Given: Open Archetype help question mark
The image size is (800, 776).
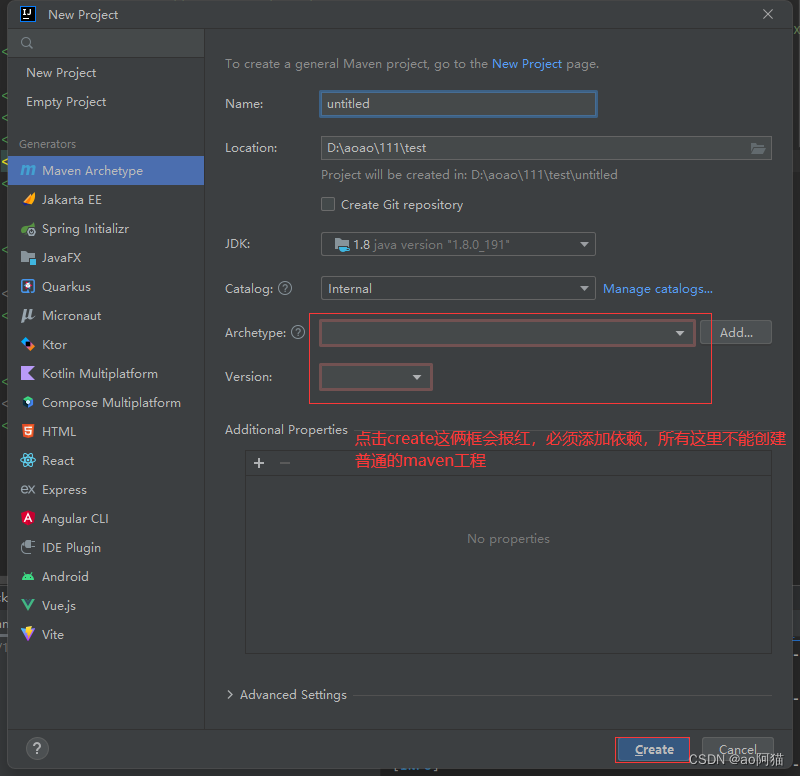Looking at the screenshot, I should 298,333.
